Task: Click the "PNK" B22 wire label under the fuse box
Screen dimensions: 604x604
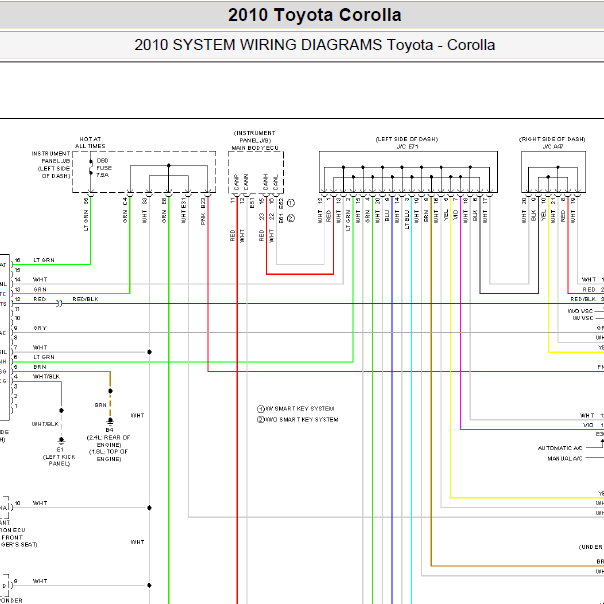Action: click(203, 219)
